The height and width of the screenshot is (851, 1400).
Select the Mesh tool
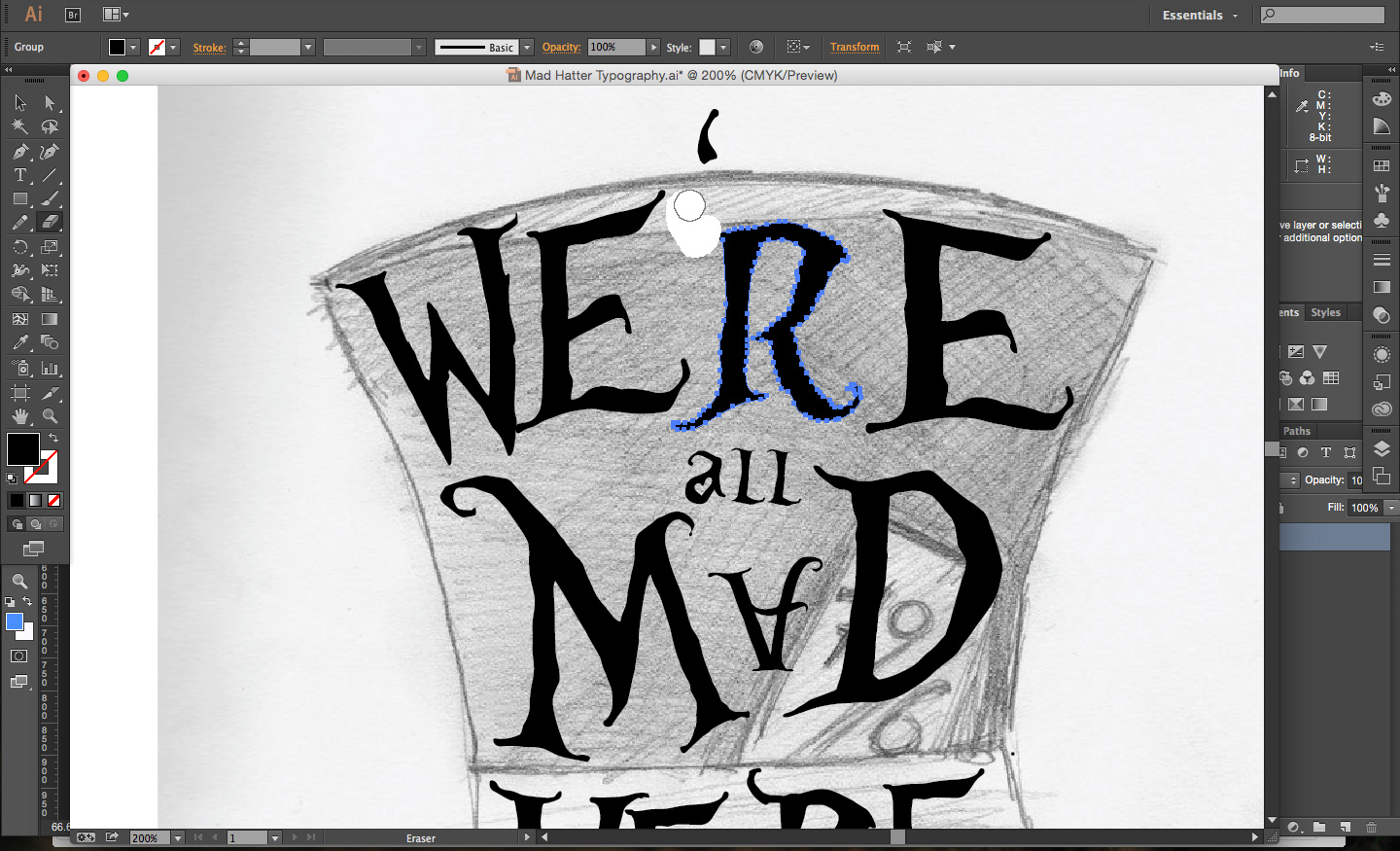pyautogui.click(x=20, y=319)
